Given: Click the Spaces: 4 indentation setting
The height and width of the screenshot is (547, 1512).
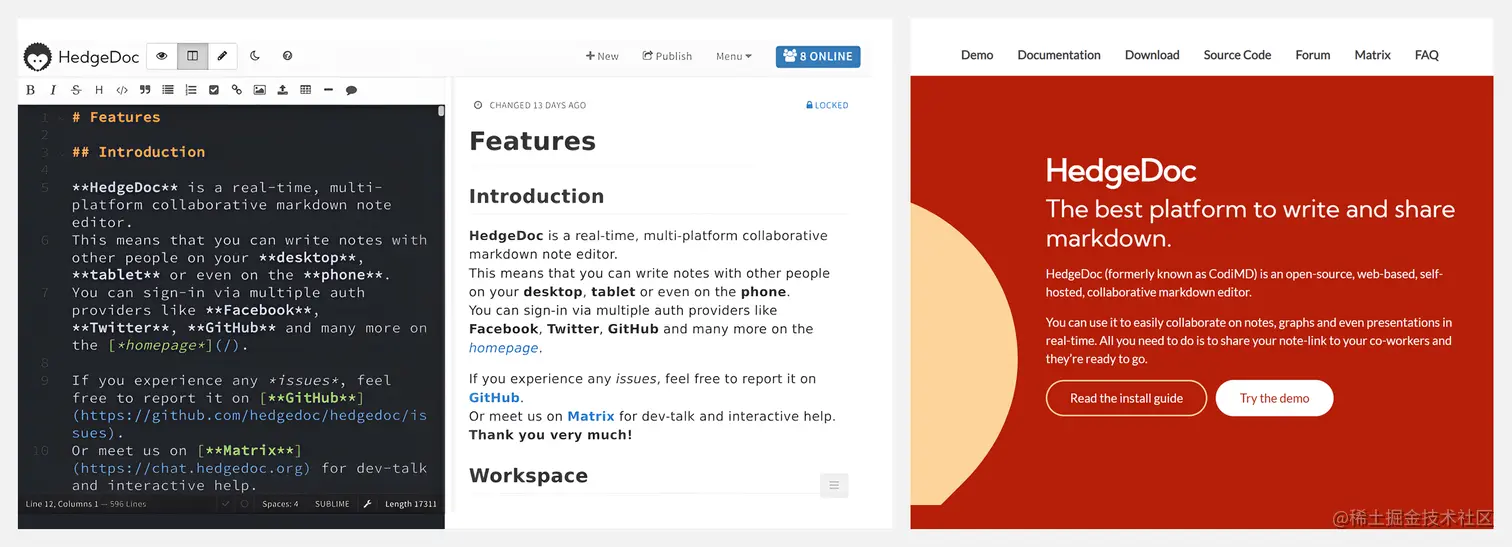Looking at the screenshot, I should 280,504.
